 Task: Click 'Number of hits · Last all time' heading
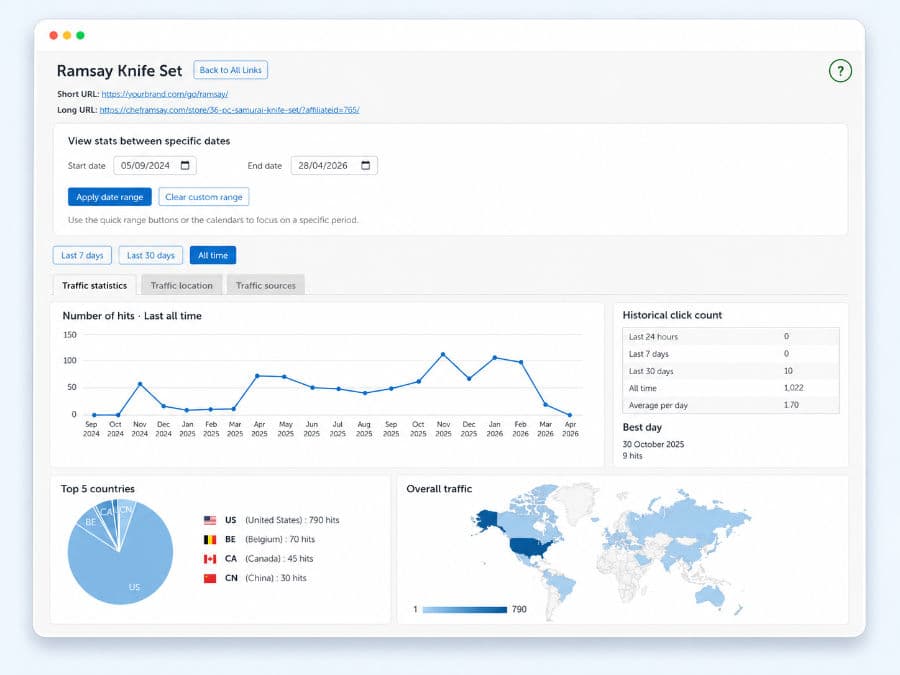click(x=132, y=316)
